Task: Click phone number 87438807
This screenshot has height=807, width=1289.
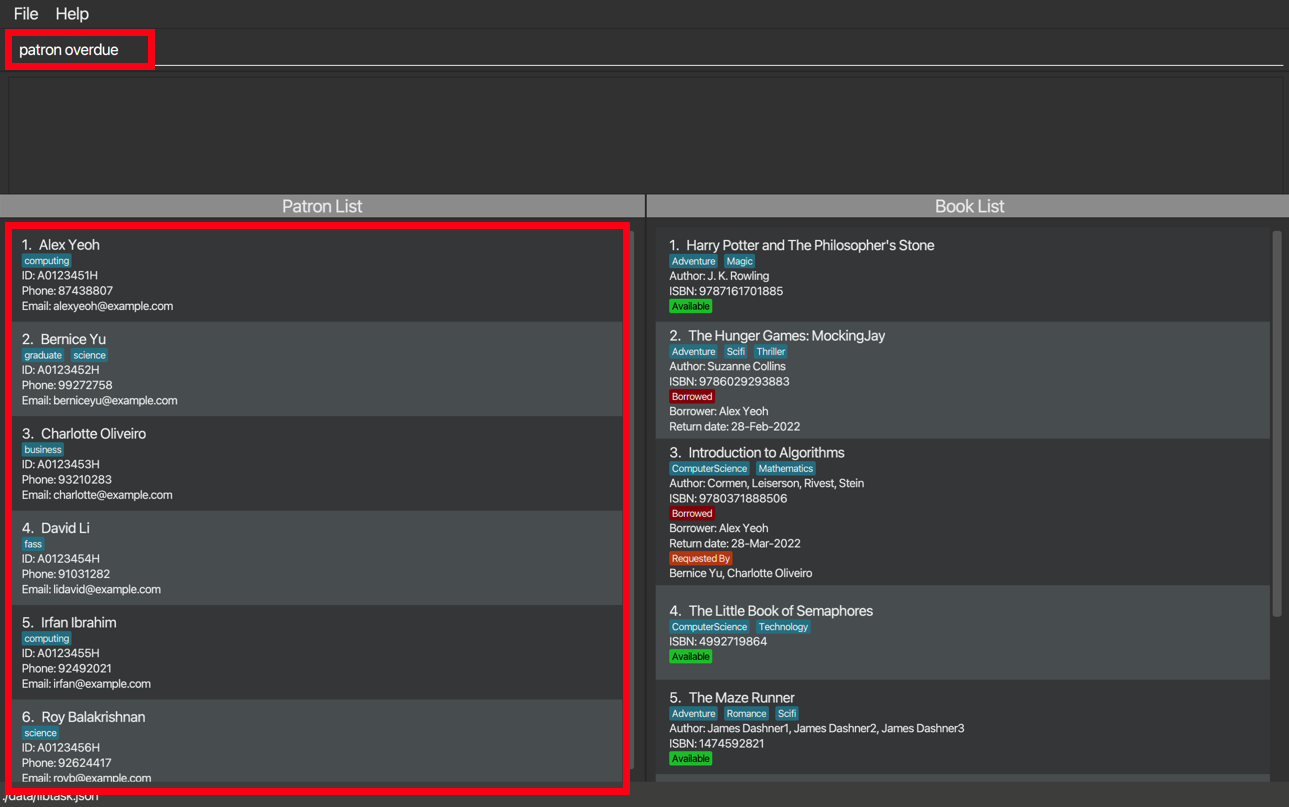Action: pyautogui.click(x=67, y=291)
